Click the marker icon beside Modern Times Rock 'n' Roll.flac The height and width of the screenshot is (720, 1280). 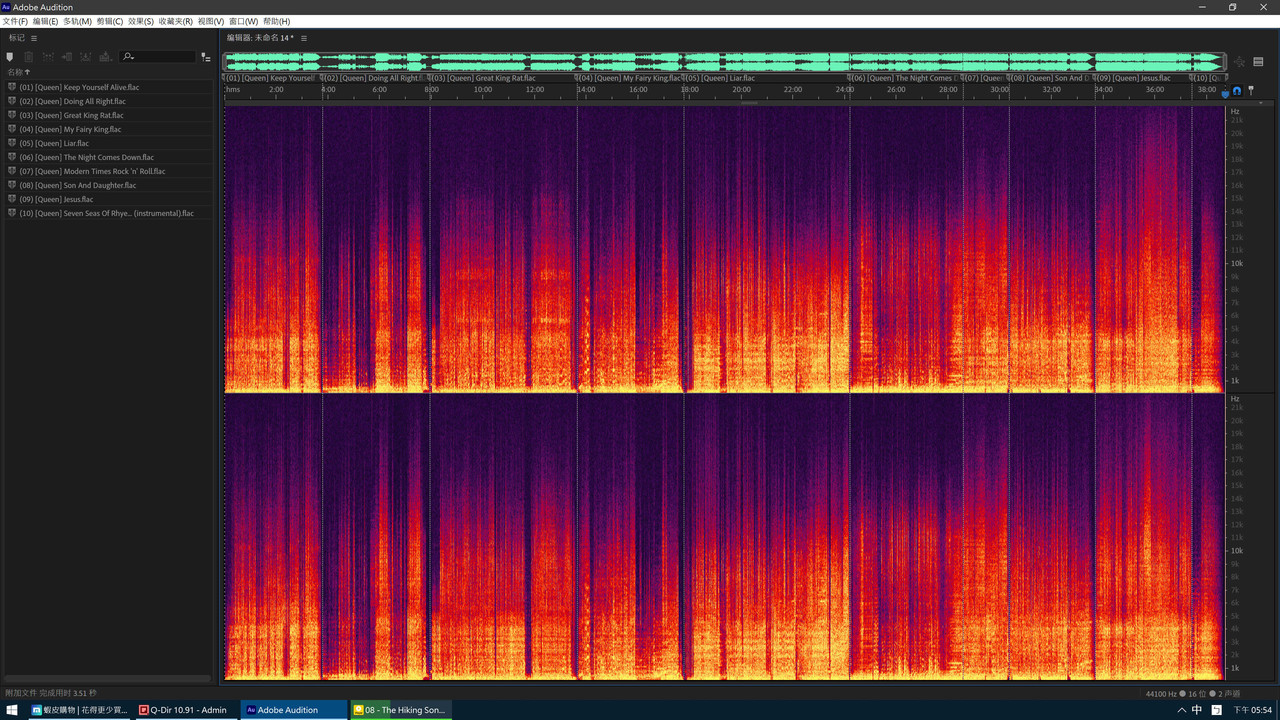(x=12, y=171)
